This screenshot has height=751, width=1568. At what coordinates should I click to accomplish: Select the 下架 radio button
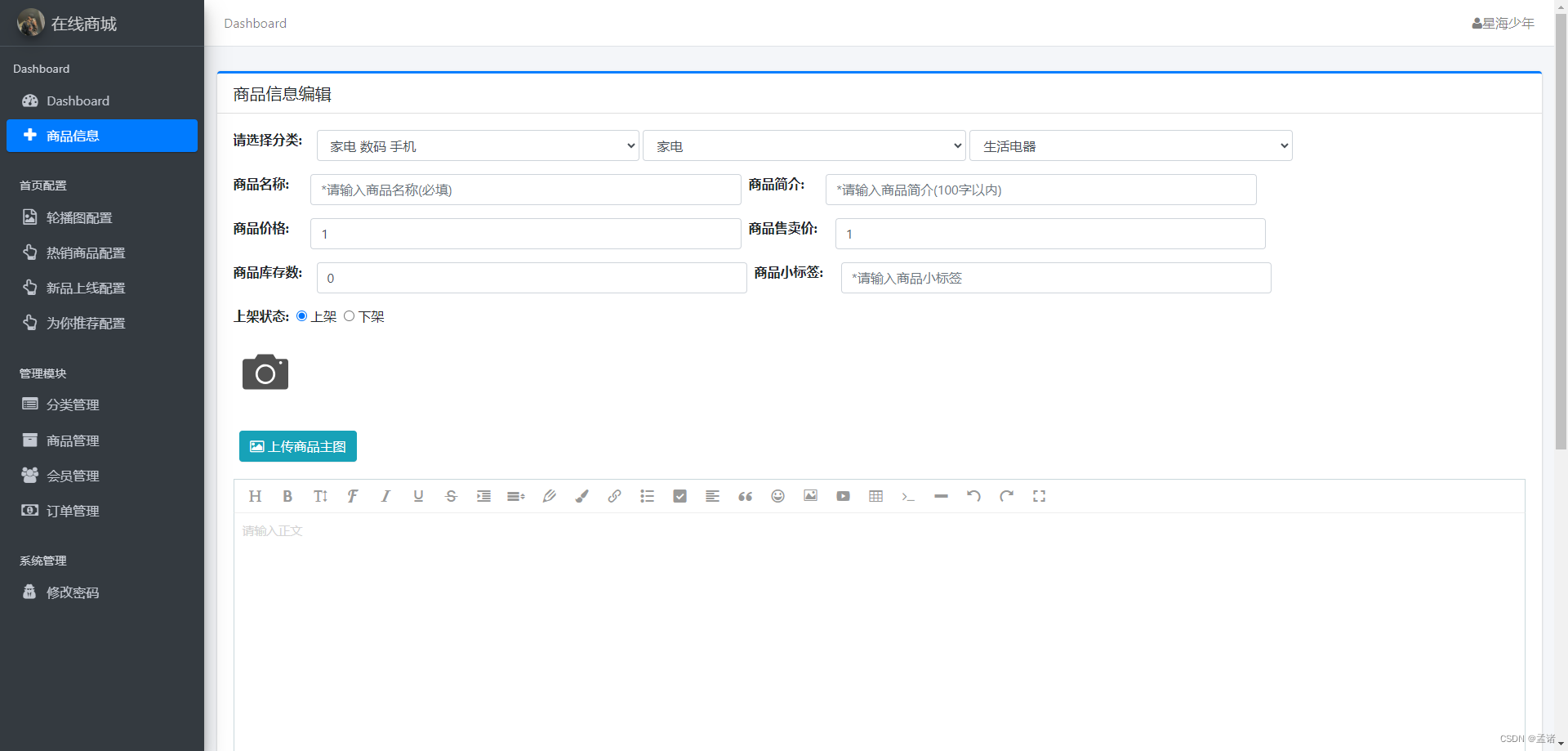[x=349, y=315]
